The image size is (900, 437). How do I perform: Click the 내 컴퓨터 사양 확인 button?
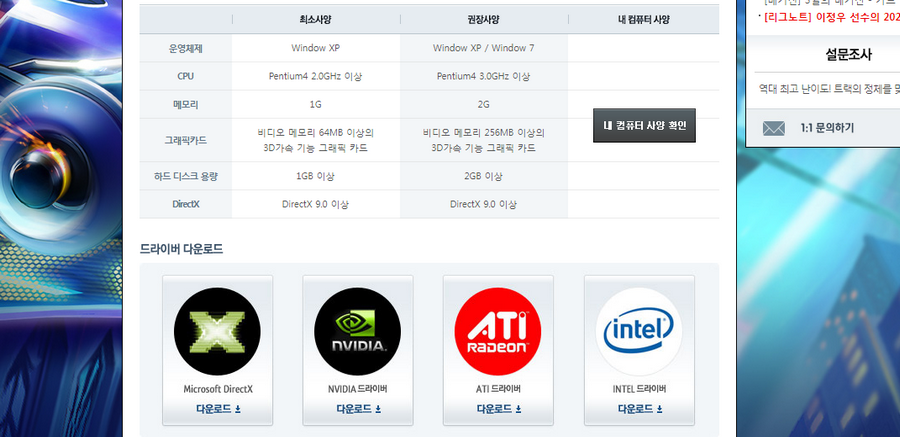[644, 125]
